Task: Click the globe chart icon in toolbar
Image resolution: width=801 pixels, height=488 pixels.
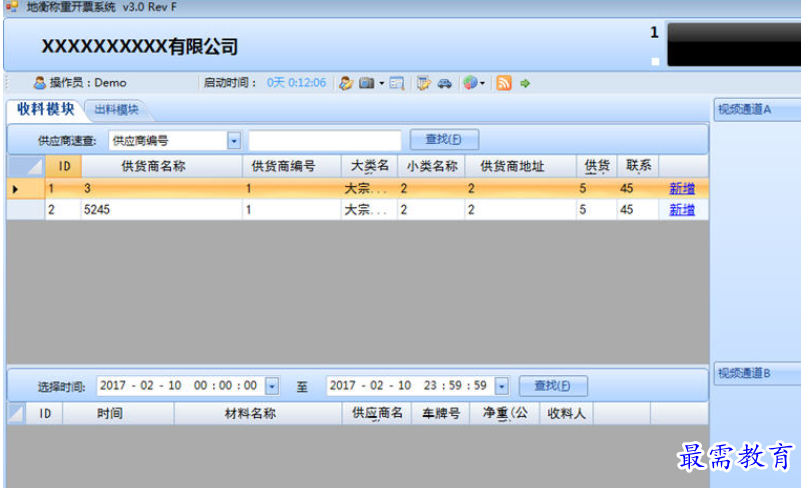Action: point(470,83)
